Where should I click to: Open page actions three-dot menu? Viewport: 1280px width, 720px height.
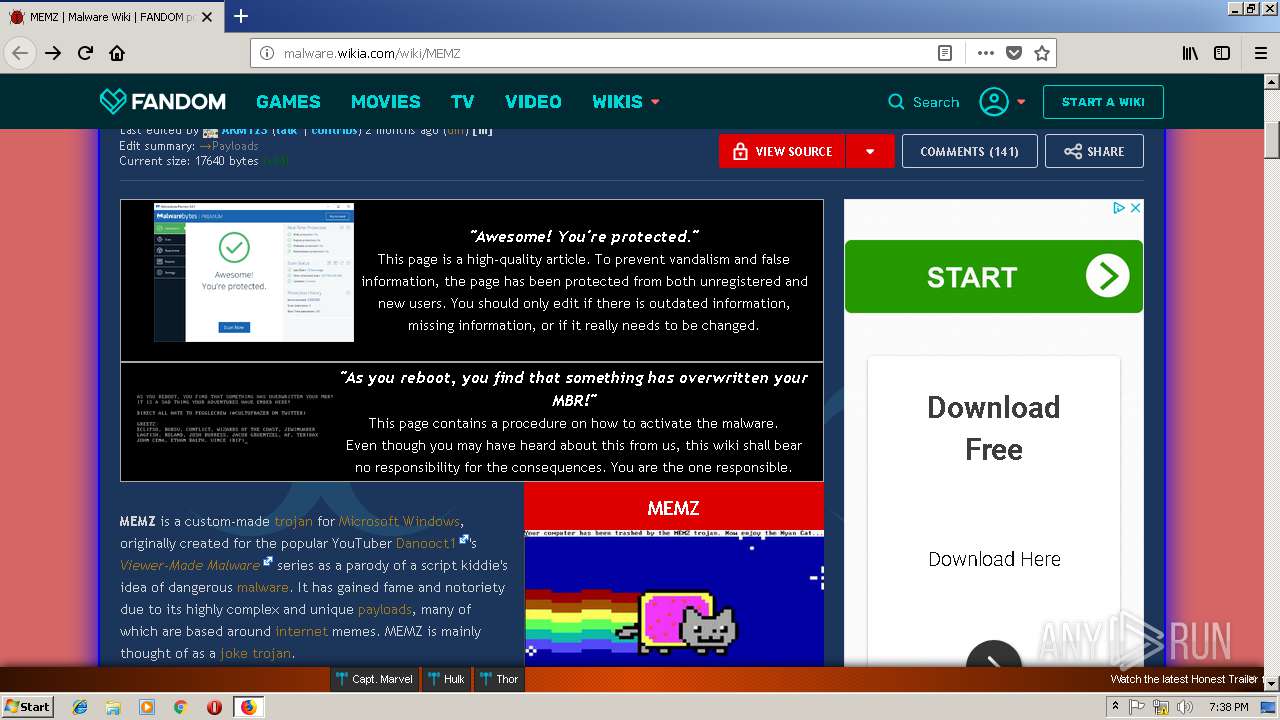point(986,53)
